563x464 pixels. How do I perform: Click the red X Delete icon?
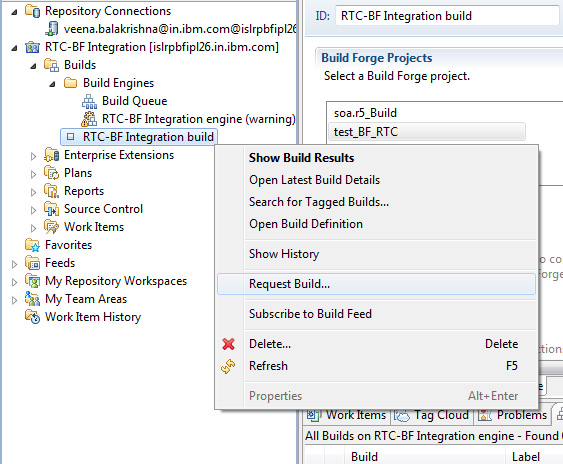tap(228, 344)
